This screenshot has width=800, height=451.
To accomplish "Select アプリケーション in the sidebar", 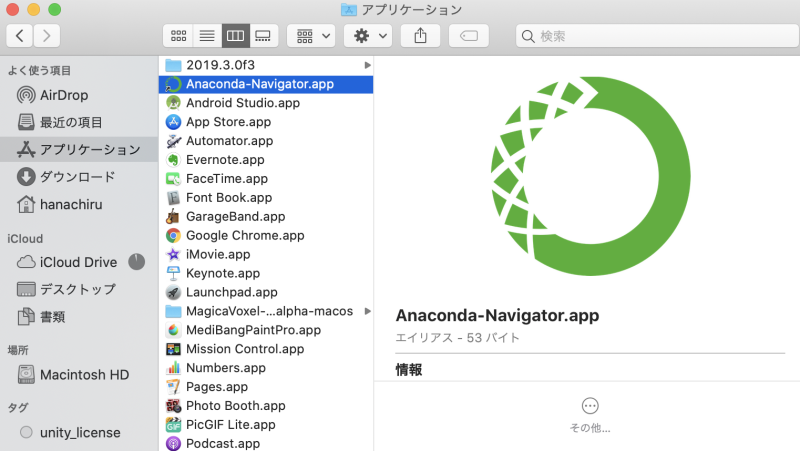I will click(79, 149).
